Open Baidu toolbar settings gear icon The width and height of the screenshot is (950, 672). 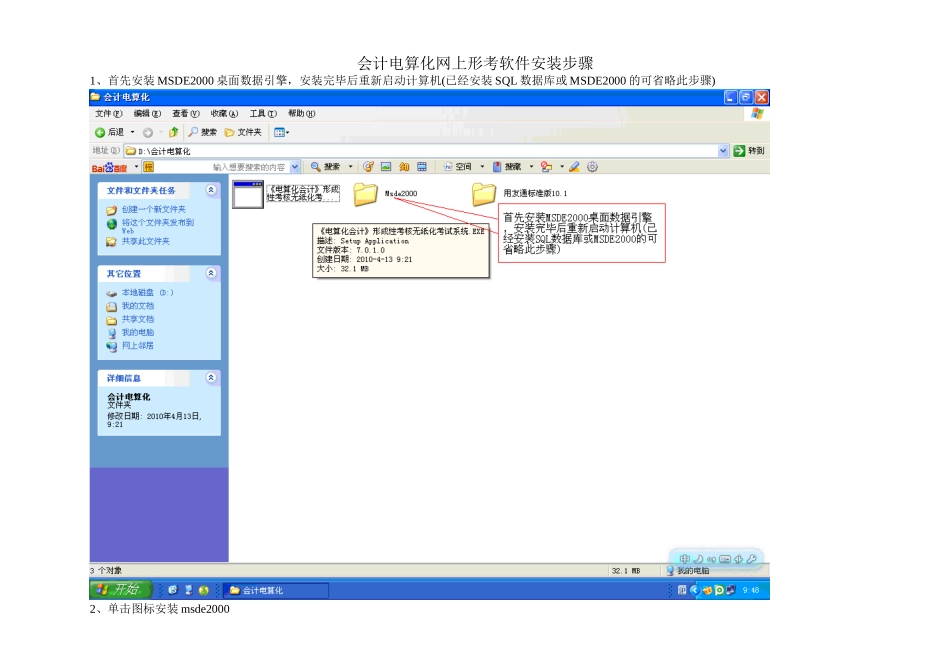point(593,167)
